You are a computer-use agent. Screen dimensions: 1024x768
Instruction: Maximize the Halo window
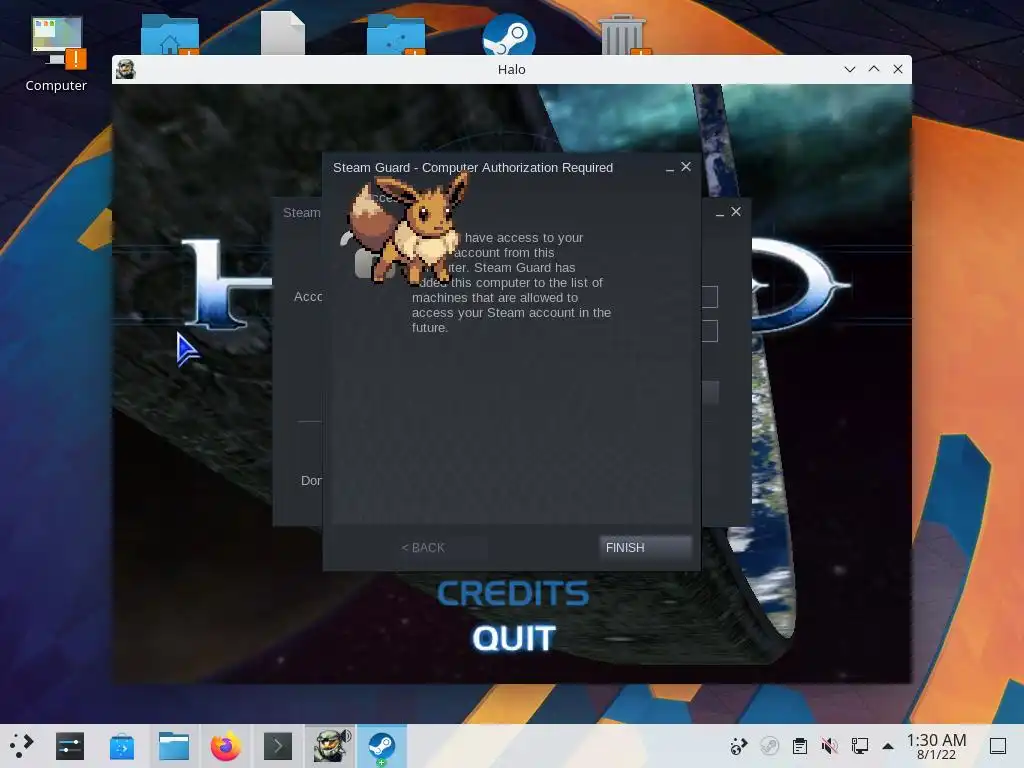coord(874,69)
